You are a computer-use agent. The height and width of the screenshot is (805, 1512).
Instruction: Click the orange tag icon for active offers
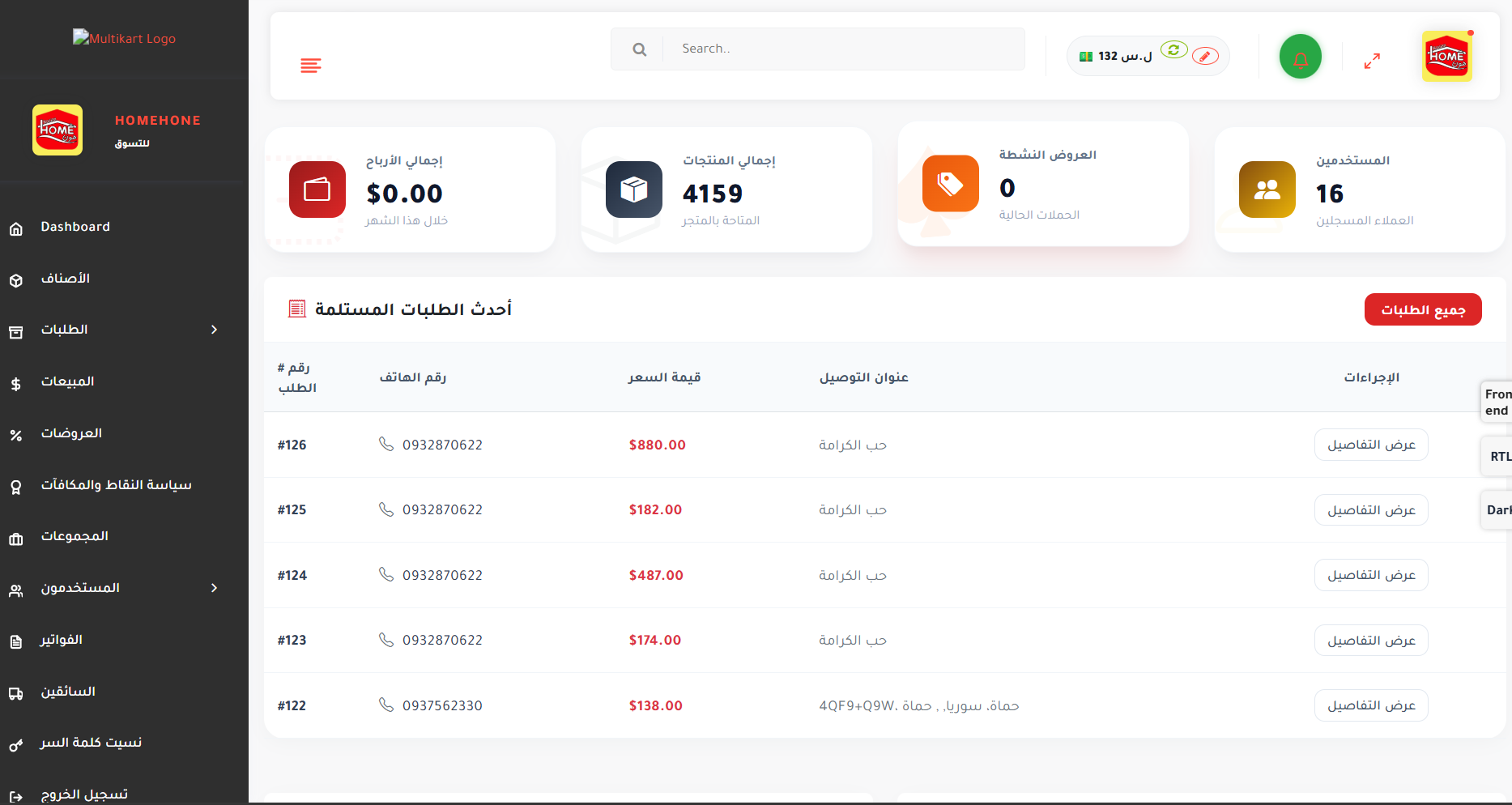(950, 184)
